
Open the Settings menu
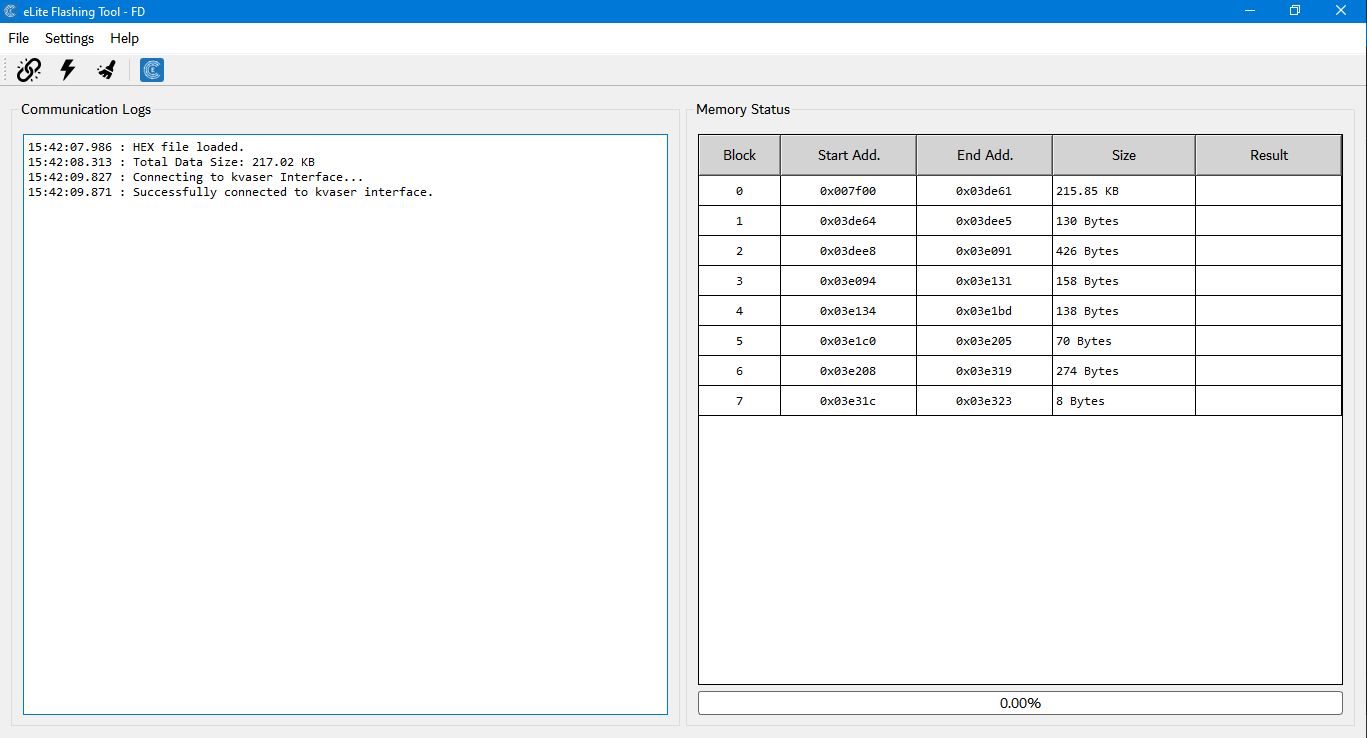coord(69,38)
